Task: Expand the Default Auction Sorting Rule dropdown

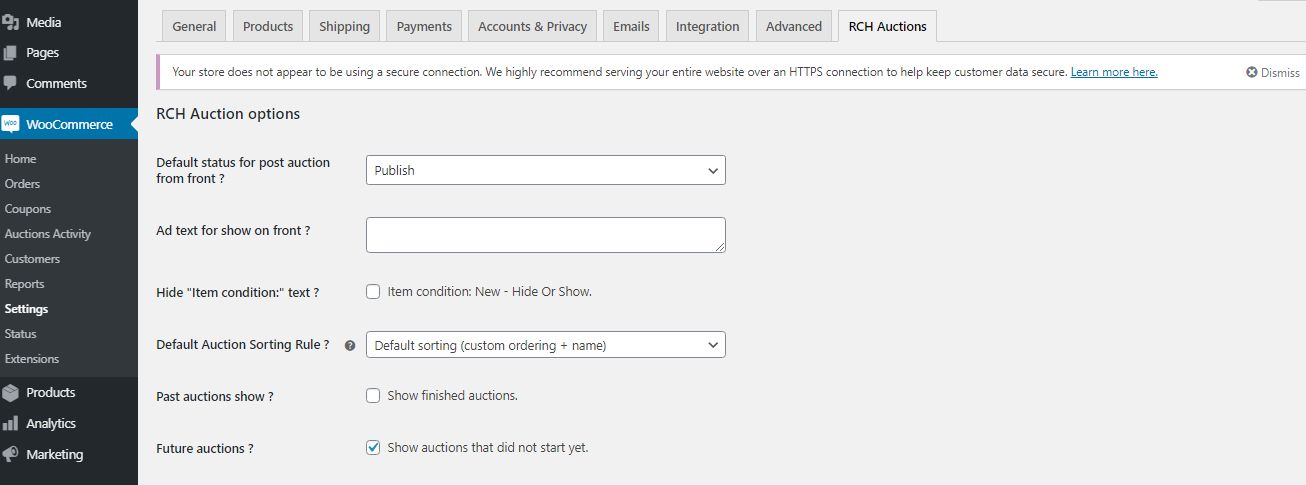Action: 545,345
